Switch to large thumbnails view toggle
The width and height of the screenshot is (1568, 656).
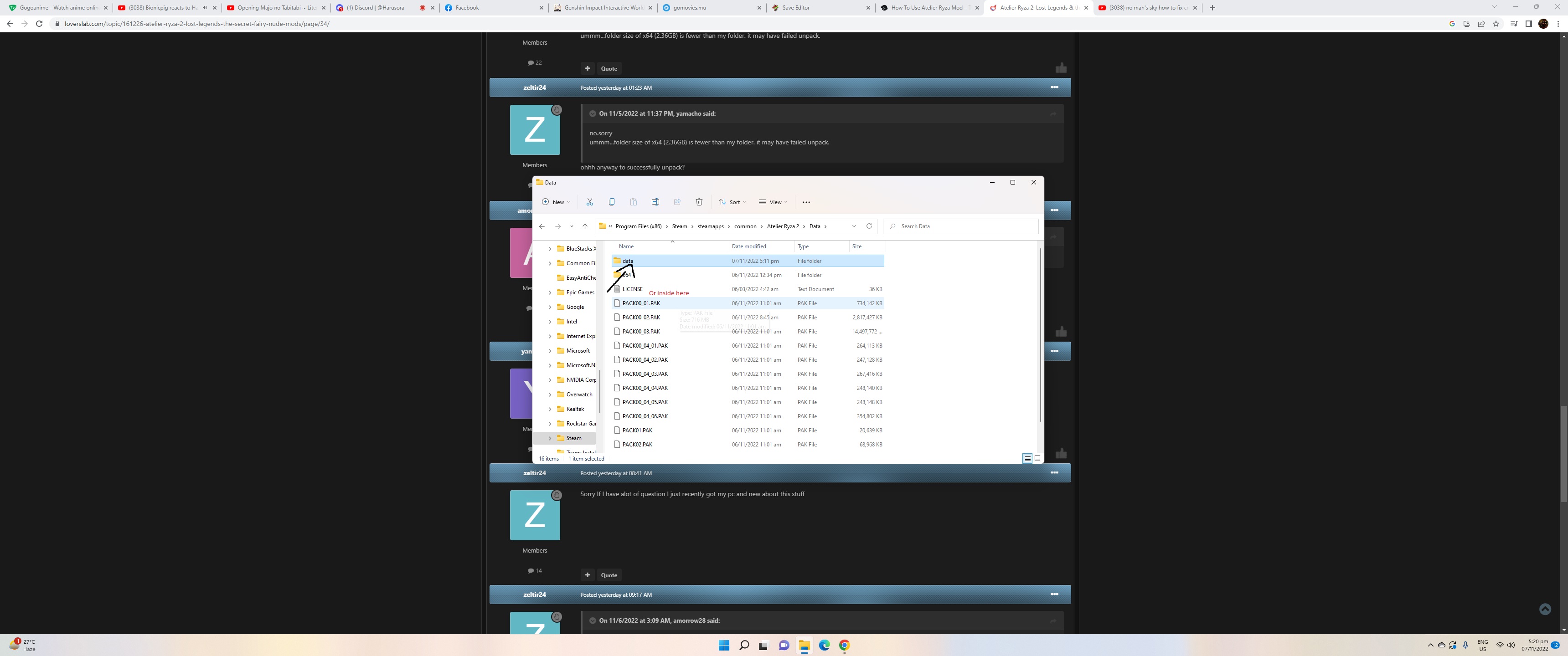(x=1037, y=458)
